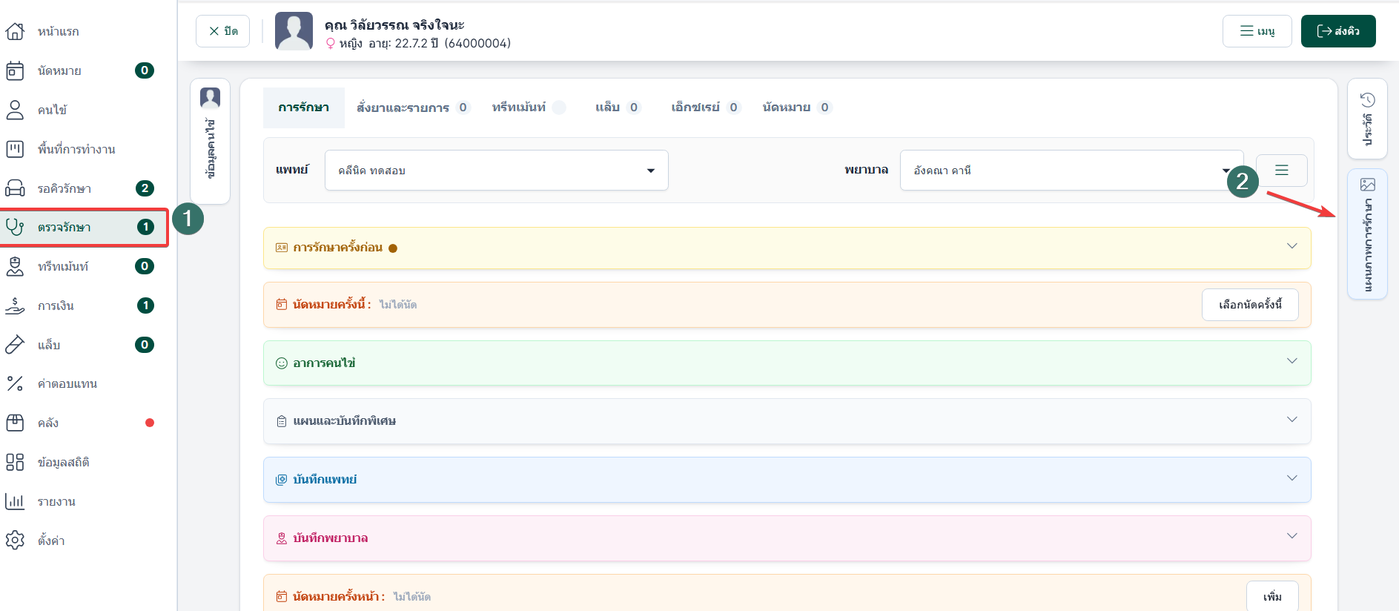Image resolution: width=1399 pixels, height=611 pixels.
Task: Open the doctor dropdown คลินิก ทดสอบ
Action: pos(497,170)
